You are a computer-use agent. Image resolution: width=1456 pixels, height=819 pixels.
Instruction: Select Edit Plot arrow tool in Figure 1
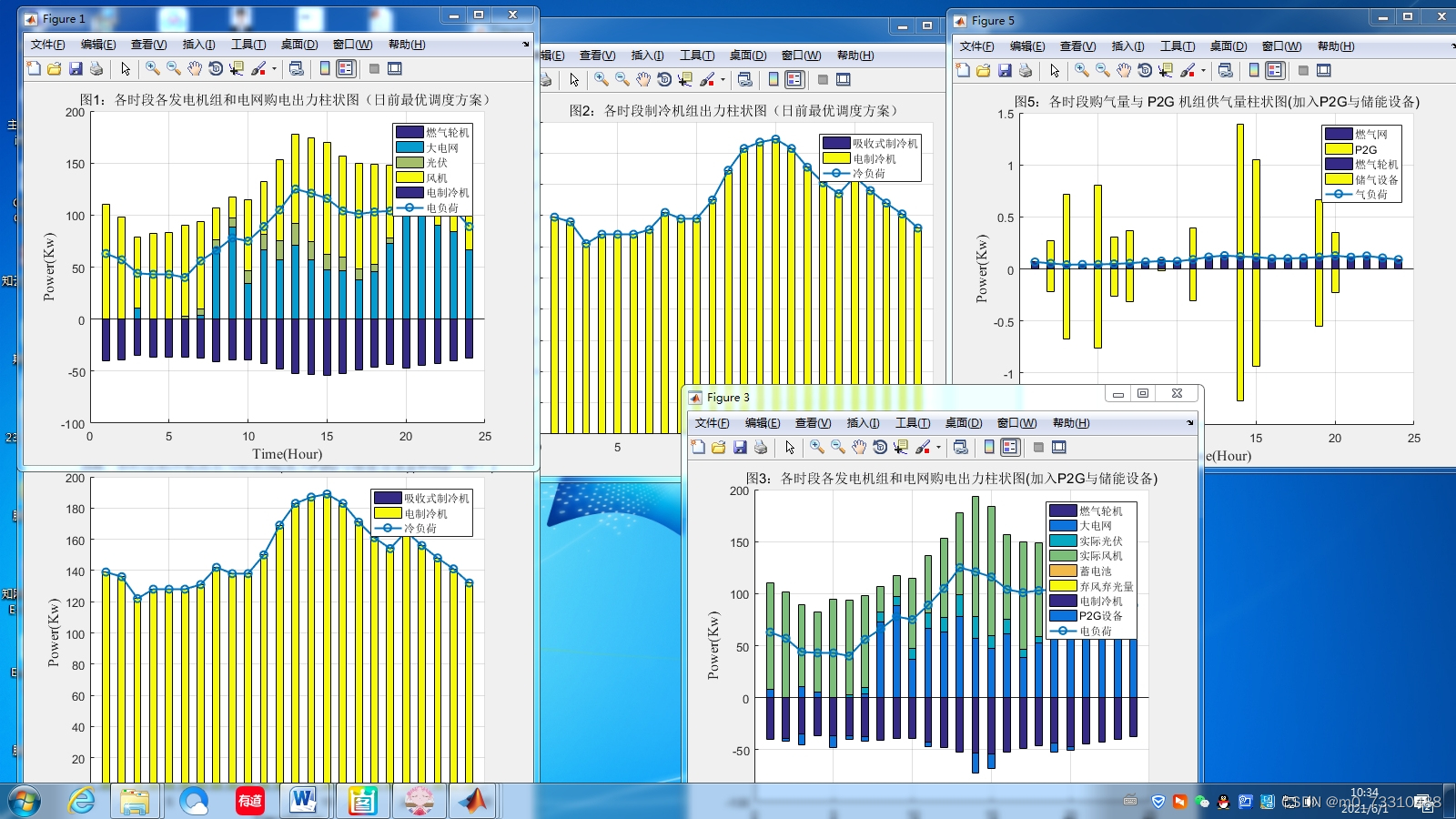pos(126,68)
